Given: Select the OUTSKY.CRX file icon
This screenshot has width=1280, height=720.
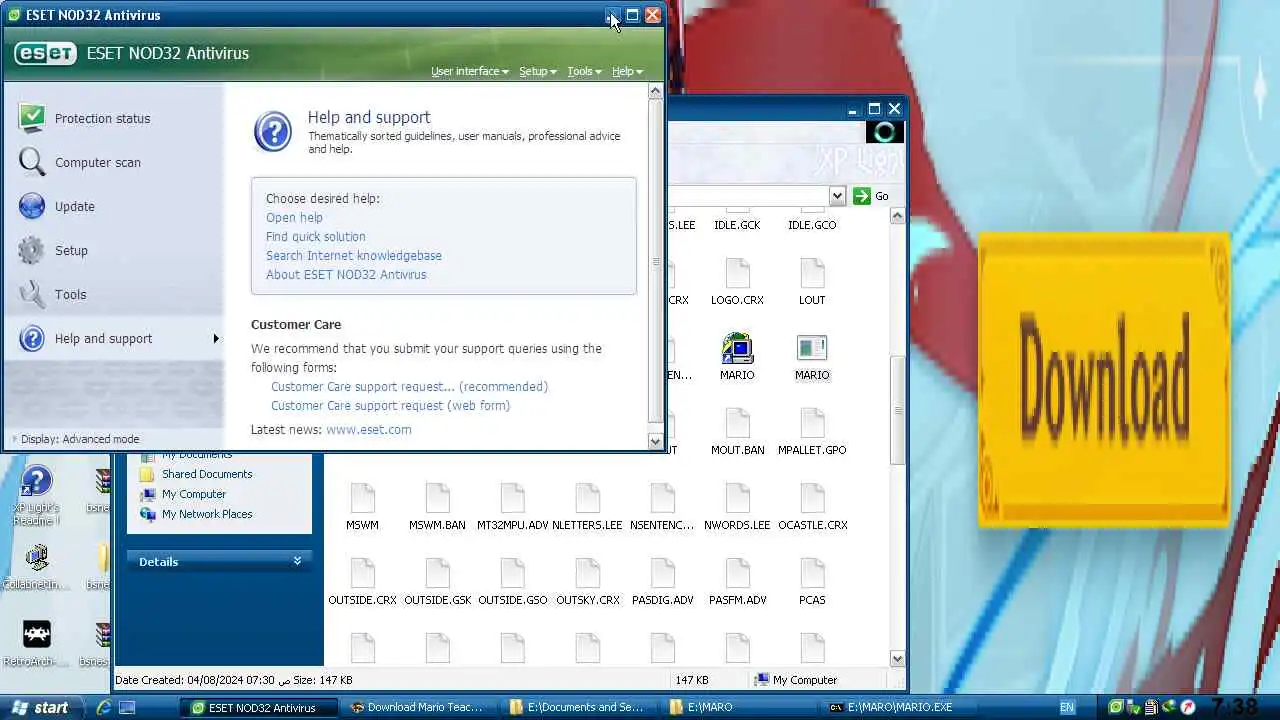Looking at the screenshot, I should pyautogui.click(x=587, y=573).
